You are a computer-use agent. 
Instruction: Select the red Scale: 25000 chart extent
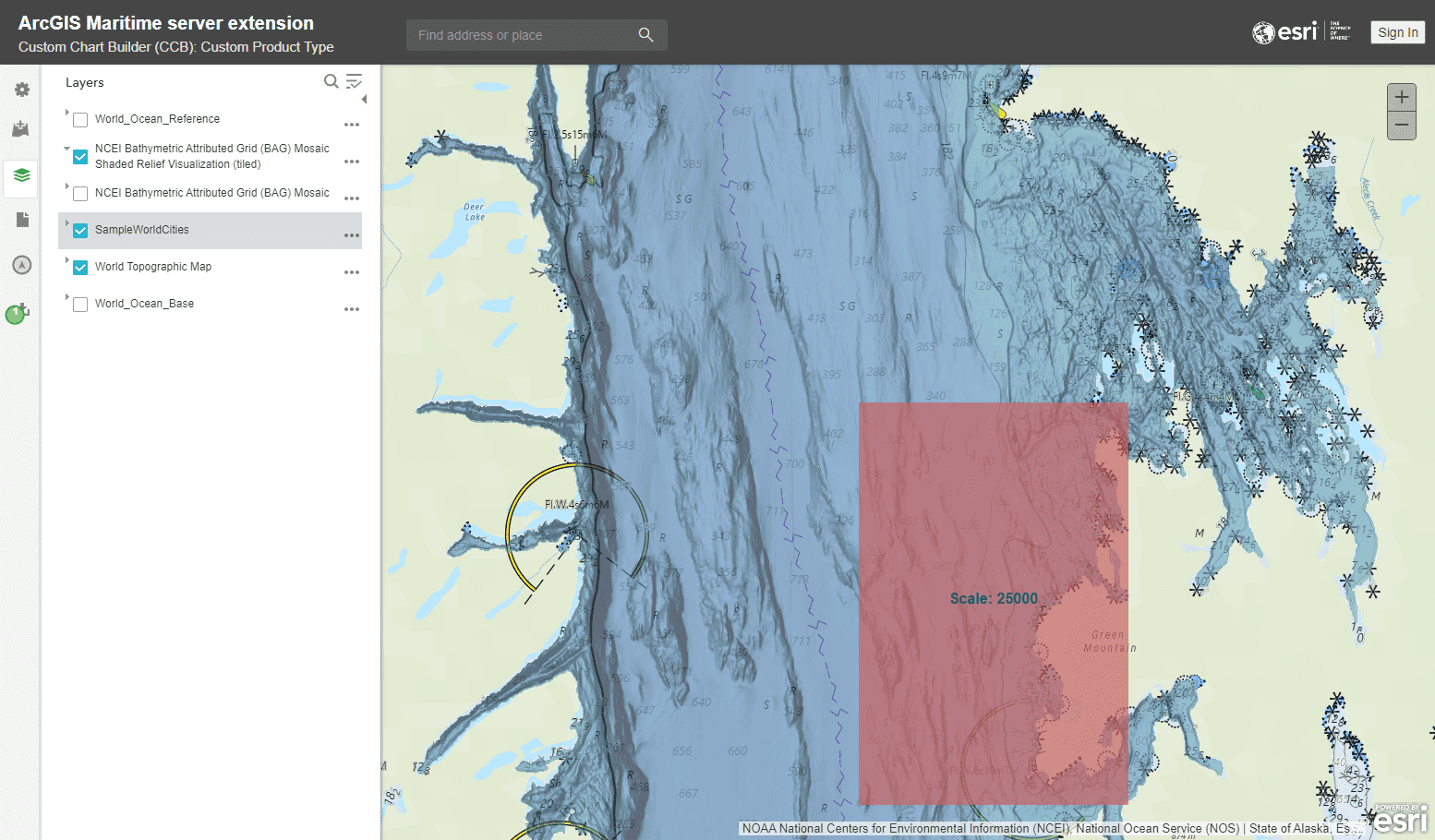[994, 603]
